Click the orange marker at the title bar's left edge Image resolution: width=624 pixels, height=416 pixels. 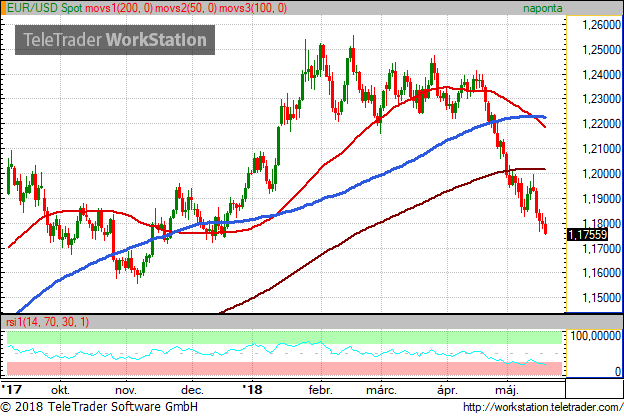click(3, 8)
